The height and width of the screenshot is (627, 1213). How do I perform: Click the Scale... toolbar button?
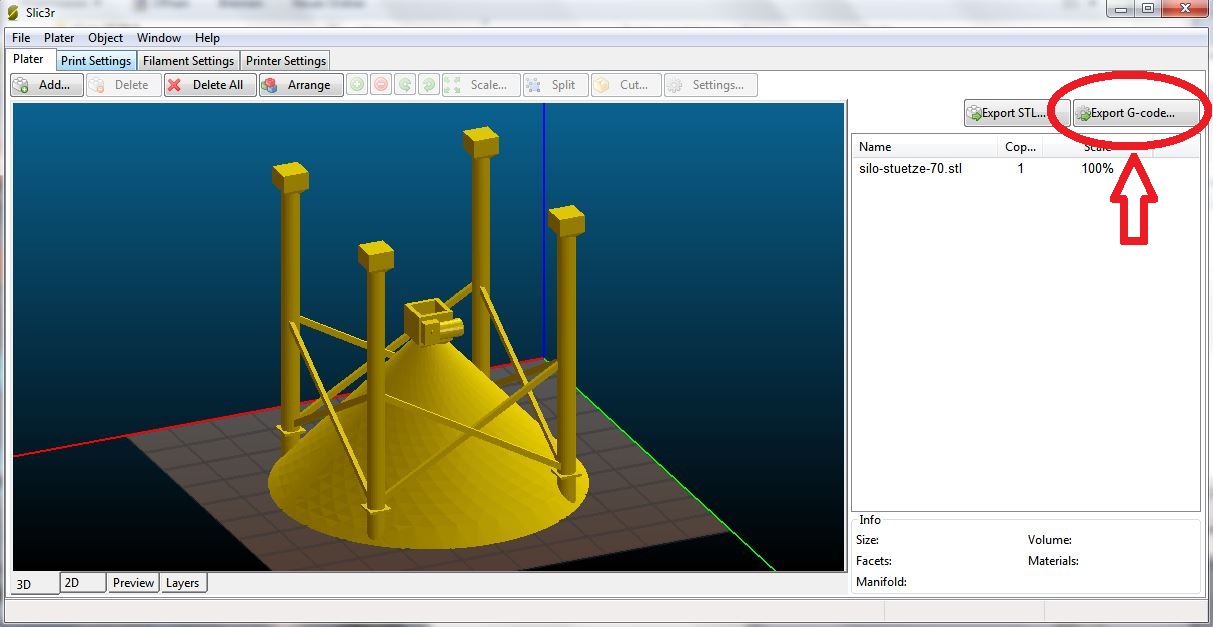[x=480, y=85]
